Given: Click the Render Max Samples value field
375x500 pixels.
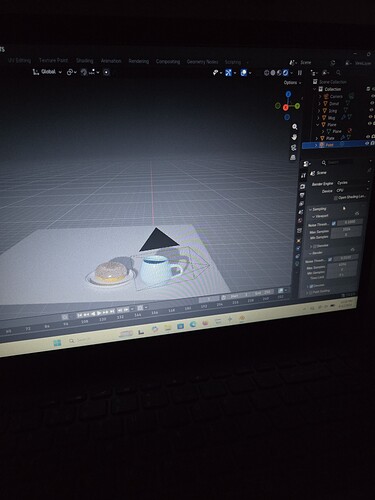Looking at the screenshot, I should 343,265.
